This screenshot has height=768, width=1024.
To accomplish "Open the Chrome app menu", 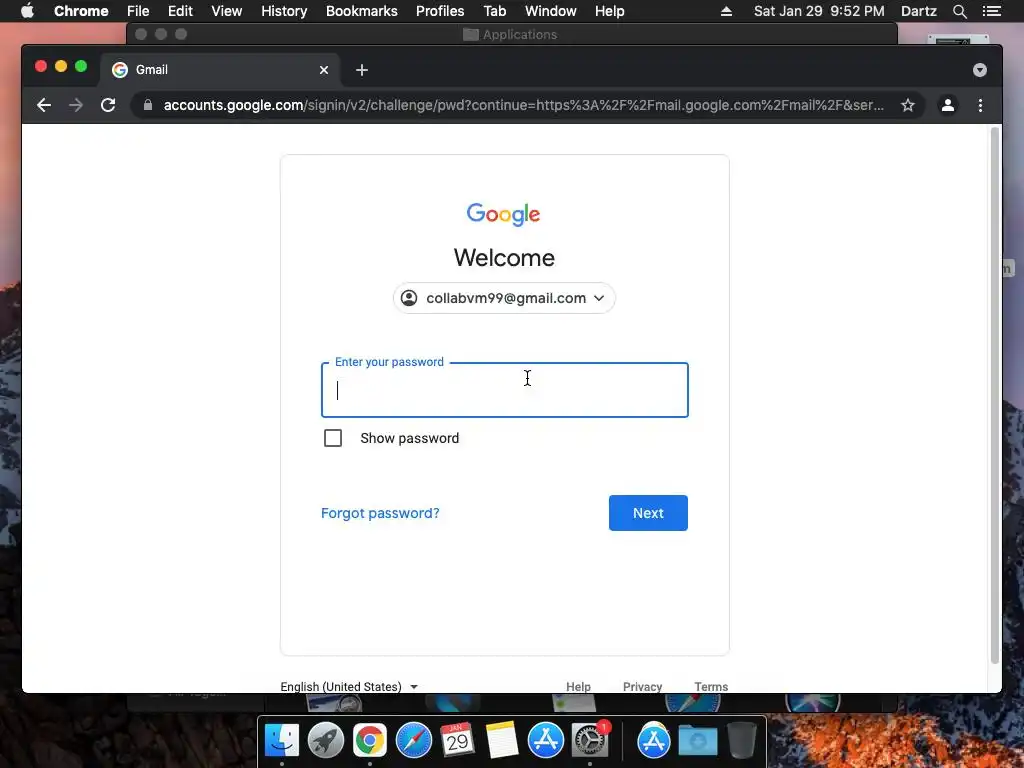I will coord(81,11).
